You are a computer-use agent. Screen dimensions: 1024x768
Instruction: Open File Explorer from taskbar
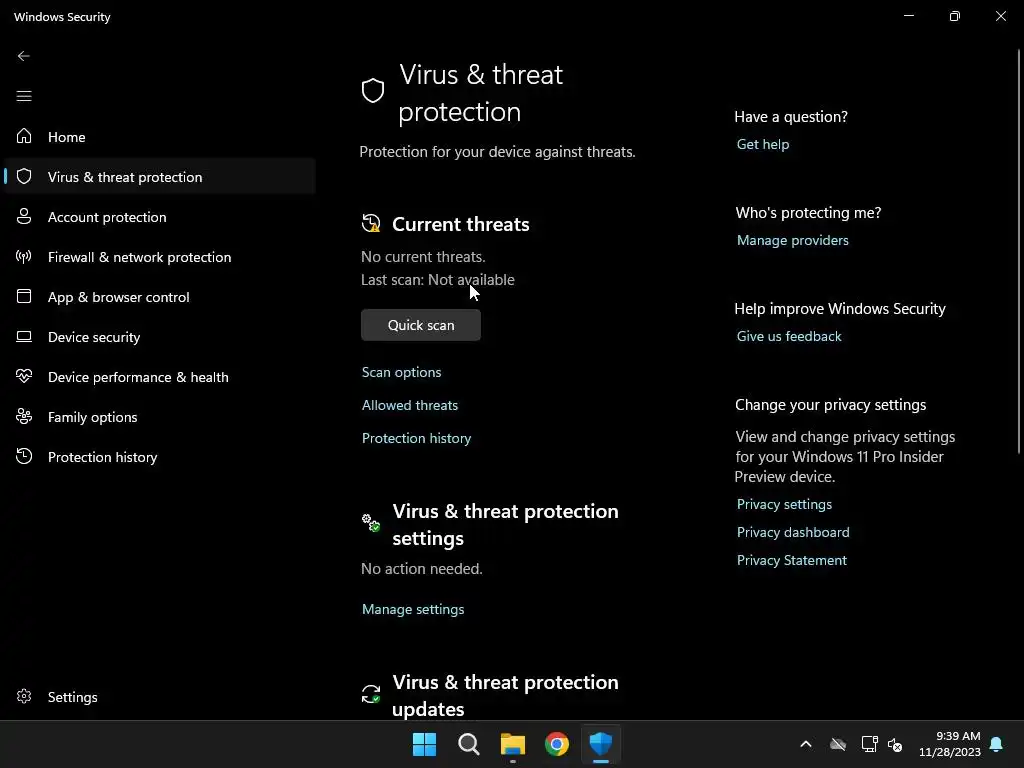[513, 744]
